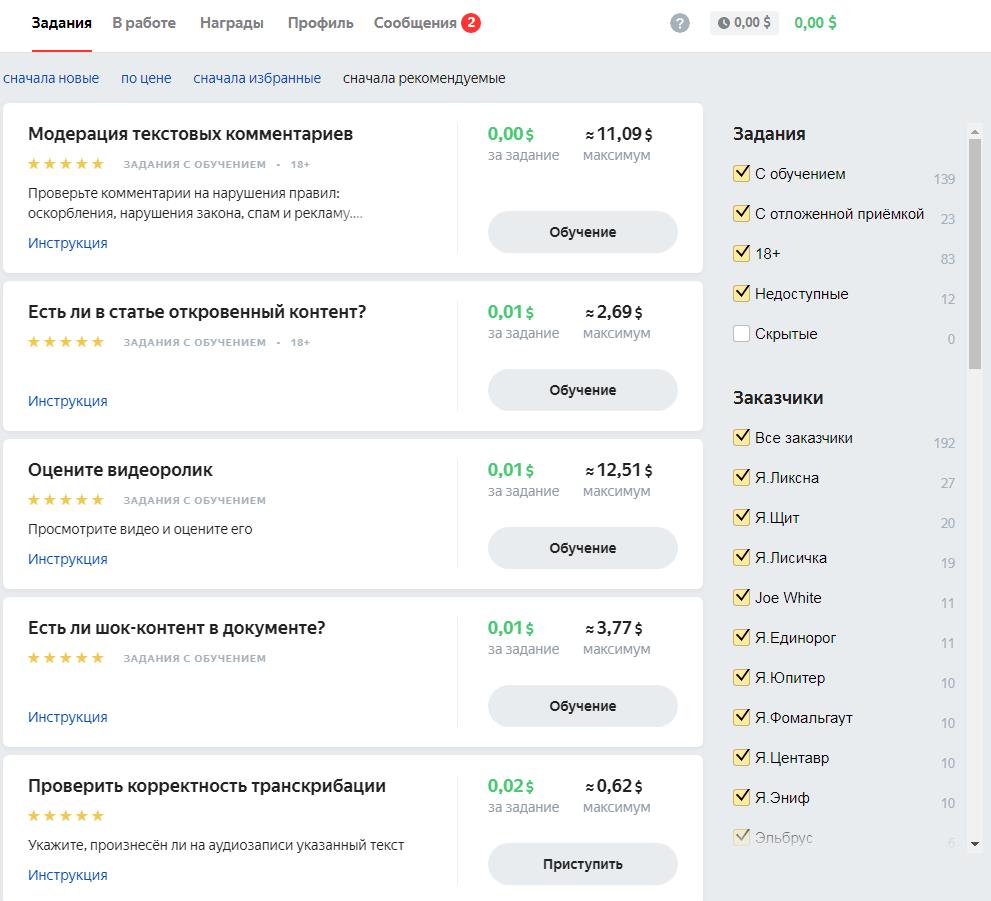Select сначала рекомендуемые sorting
The image size is (991, 901).
424,78
